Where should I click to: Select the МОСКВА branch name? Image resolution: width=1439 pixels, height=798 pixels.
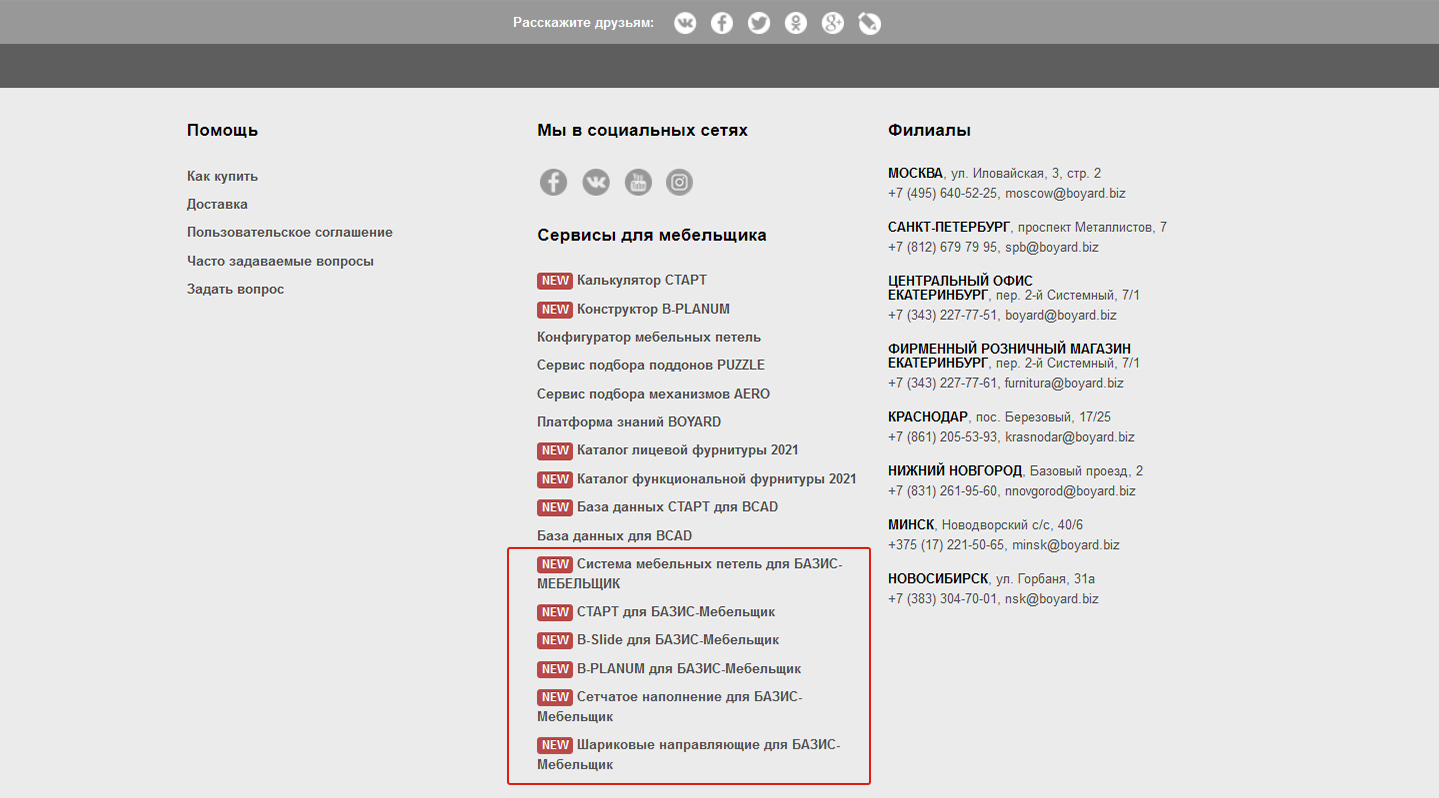tap(915, 173)
